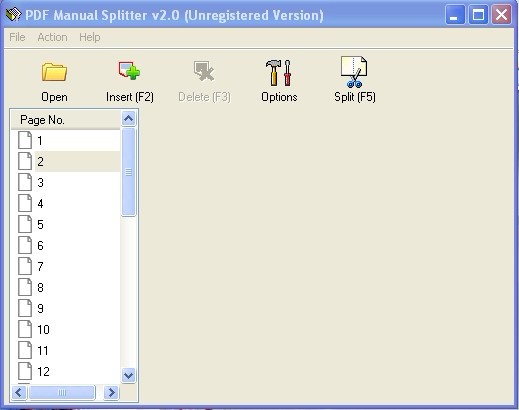Viewport: 519px width, 410px height.
Task: Close the PDF Manual Splitter window
Action: pyautogui.click(x=501, y=15)
